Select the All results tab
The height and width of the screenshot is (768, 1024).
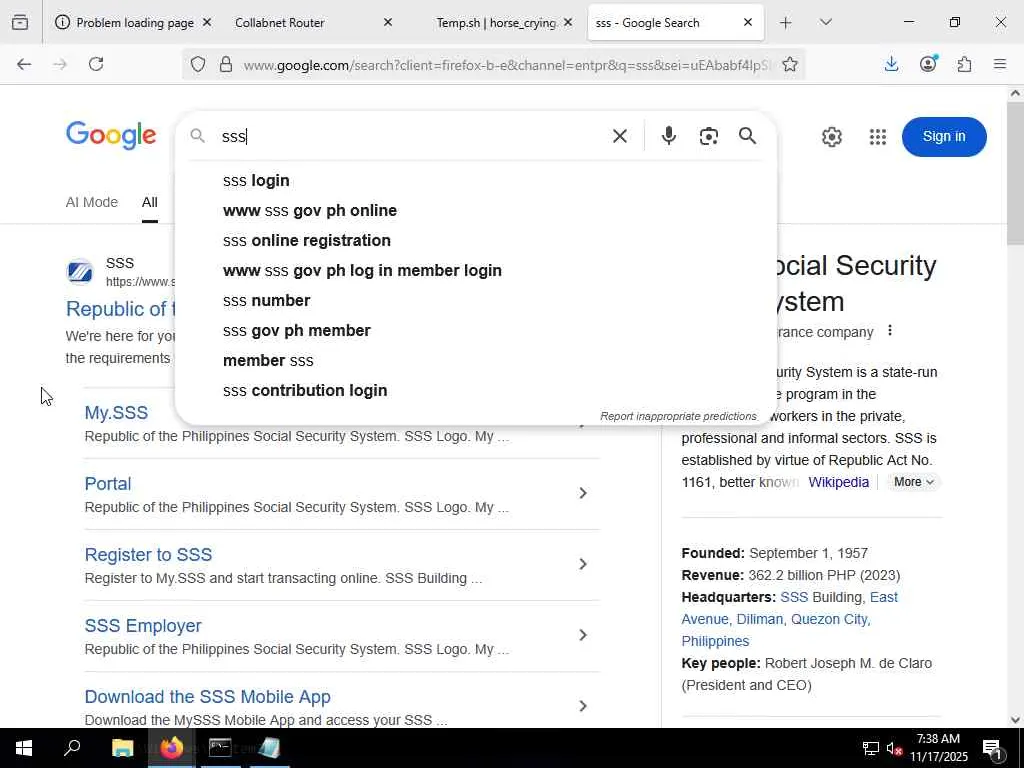pyautogui.click(x=150, y=202)
